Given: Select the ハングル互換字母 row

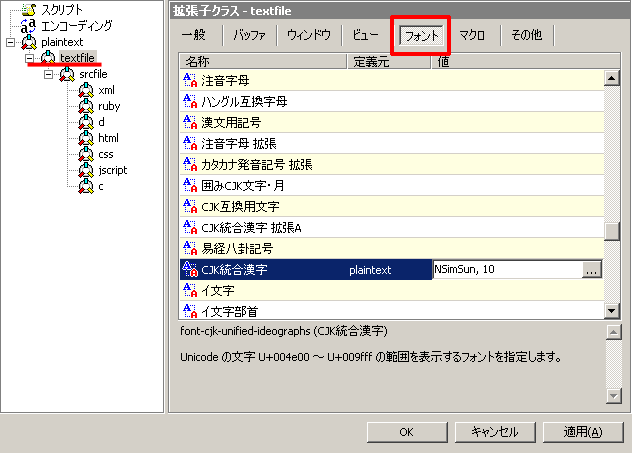Looking at the screenshot, I should [x=392, y=101].
